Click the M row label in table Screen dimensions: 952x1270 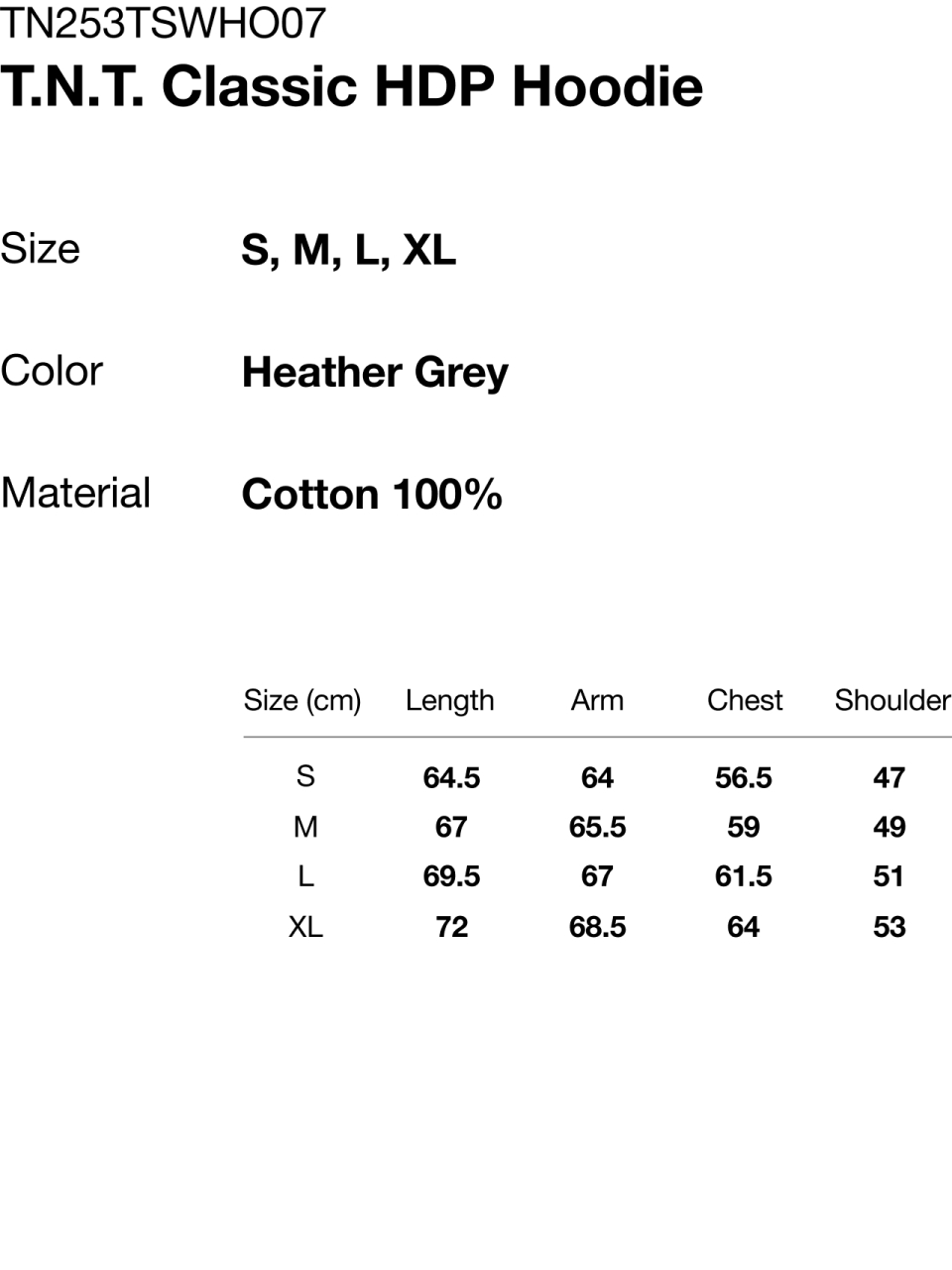305,827
